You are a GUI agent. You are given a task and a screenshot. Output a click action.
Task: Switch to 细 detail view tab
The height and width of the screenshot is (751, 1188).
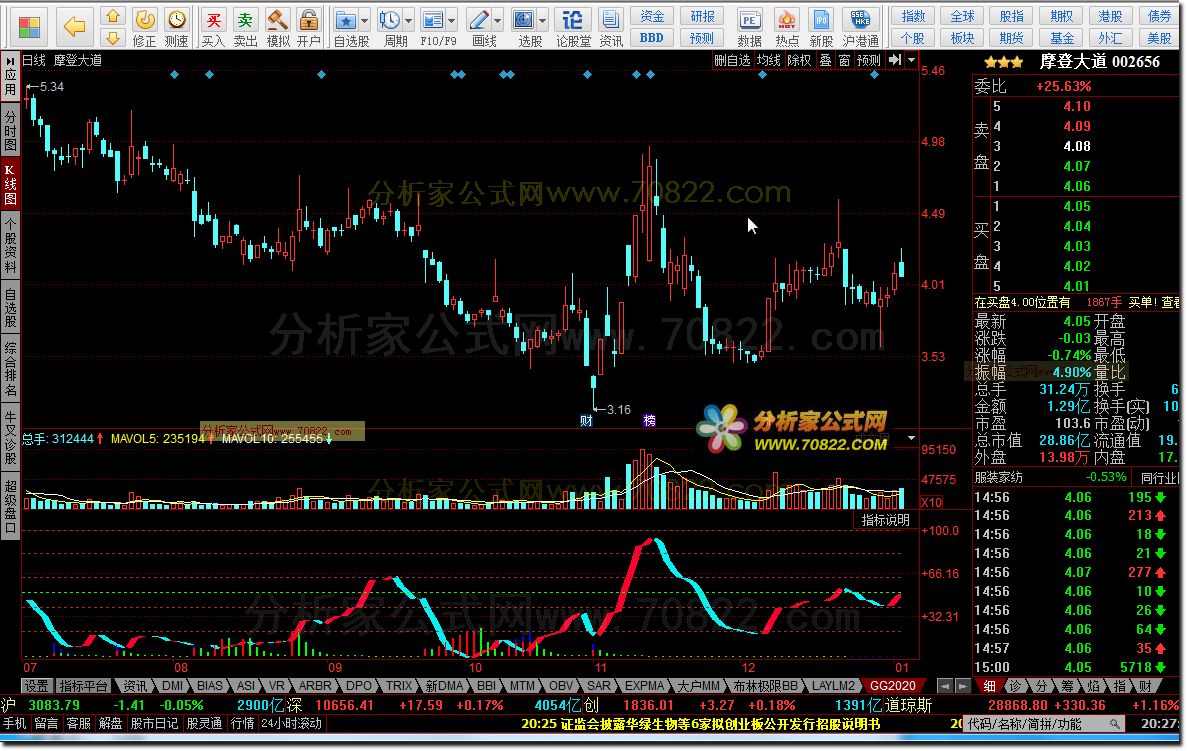coord(989,686)
